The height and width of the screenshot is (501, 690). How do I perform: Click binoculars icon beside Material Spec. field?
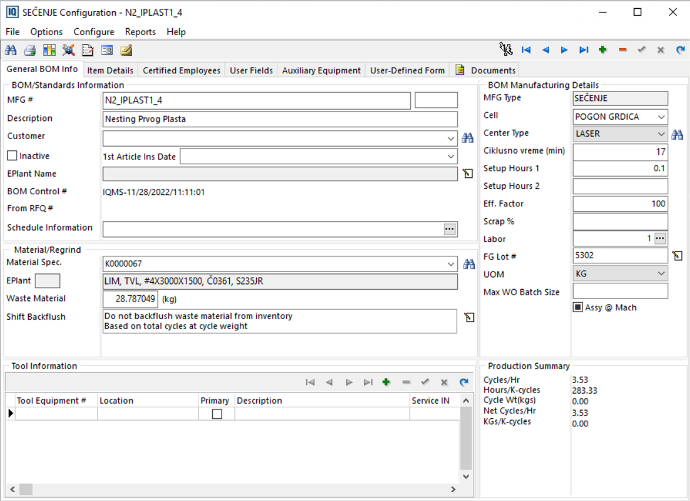tap(468, 264)
